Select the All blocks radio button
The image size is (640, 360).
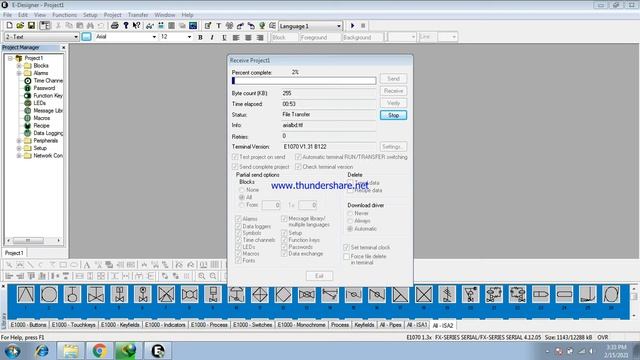pos(242,197)
